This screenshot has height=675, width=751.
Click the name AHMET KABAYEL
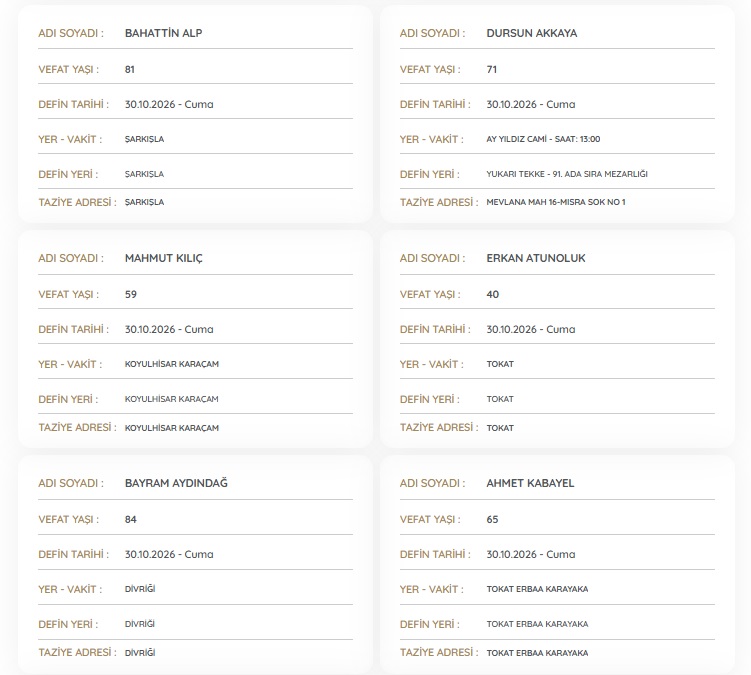pos(530,483)
